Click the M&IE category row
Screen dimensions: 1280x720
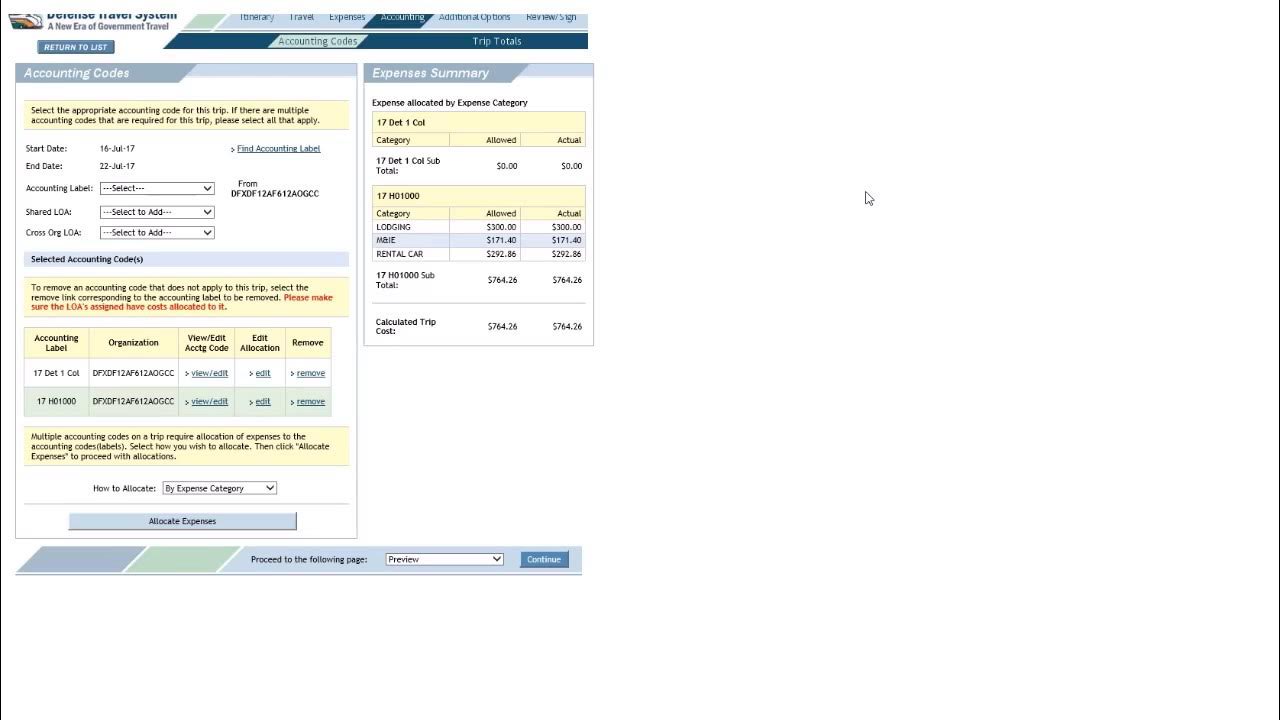pyautogui.click(x=479, y=240)
